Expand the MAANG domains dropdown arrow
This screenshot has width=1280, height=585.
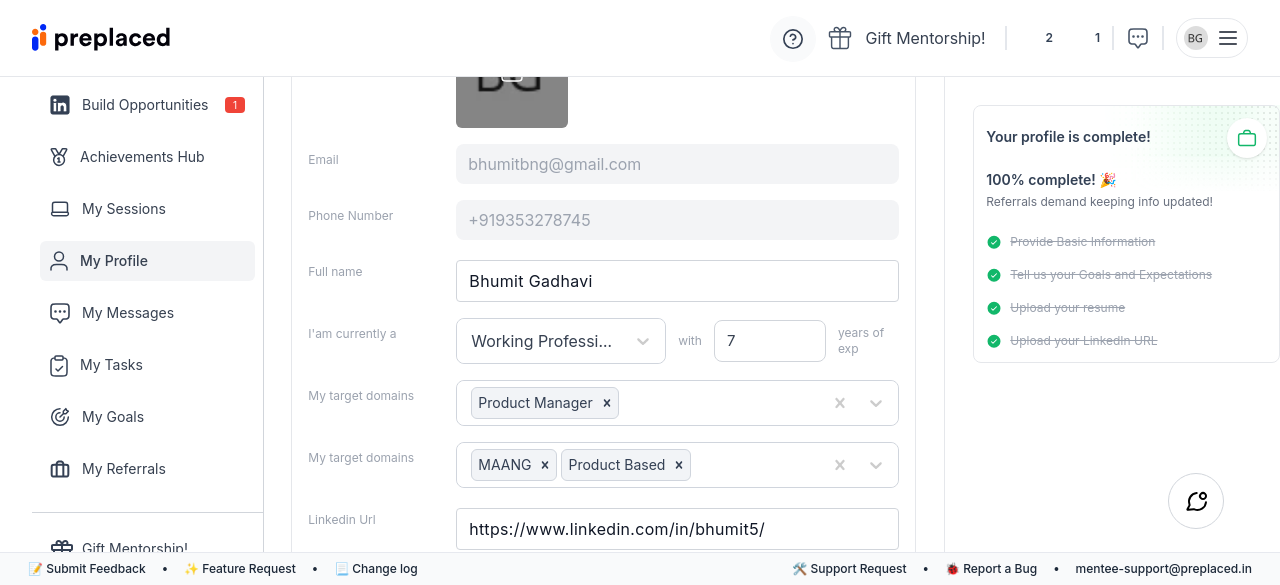pos(876,465)
